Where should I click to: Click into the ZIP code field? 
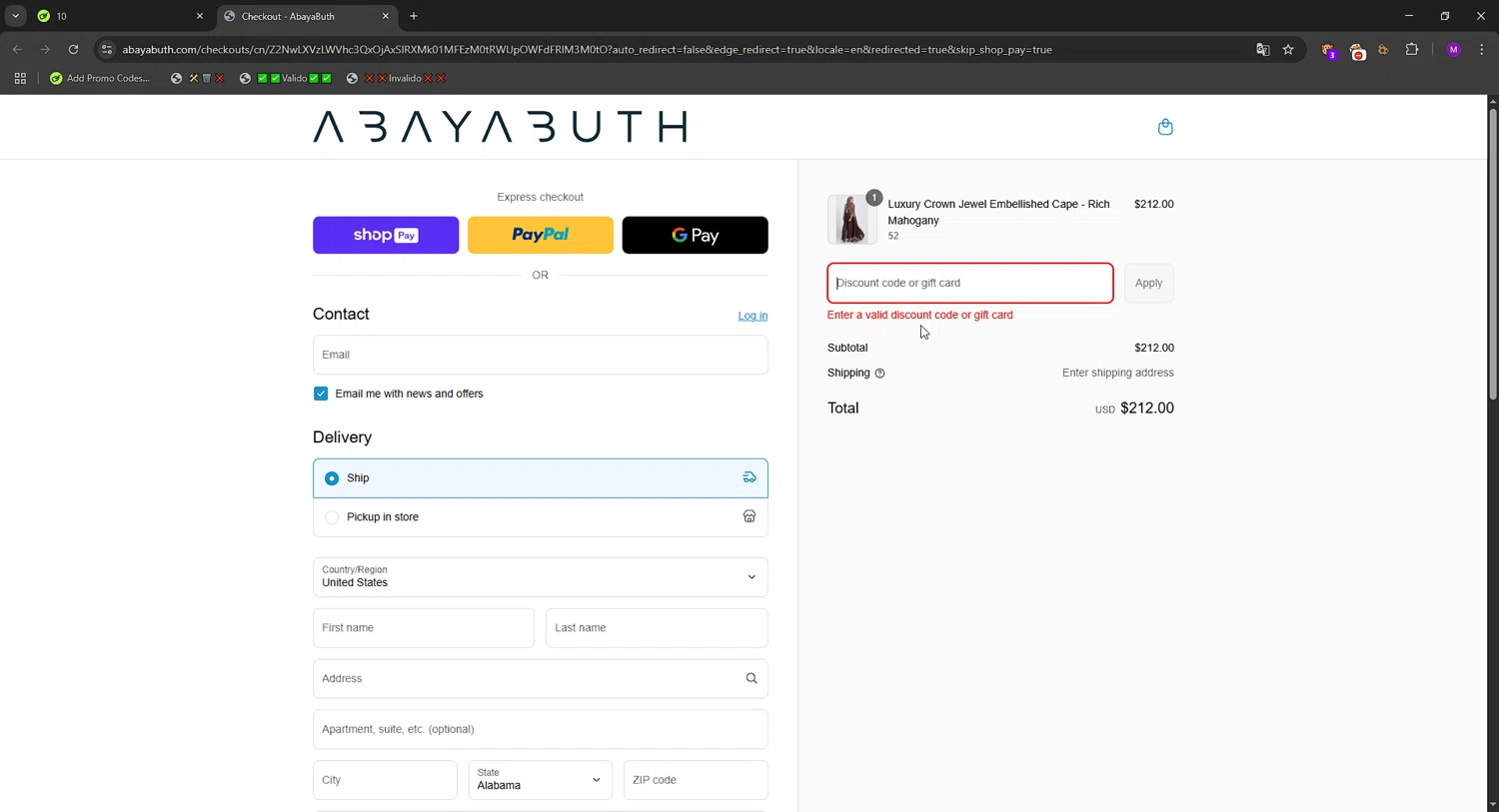click(x=696, y=780)
